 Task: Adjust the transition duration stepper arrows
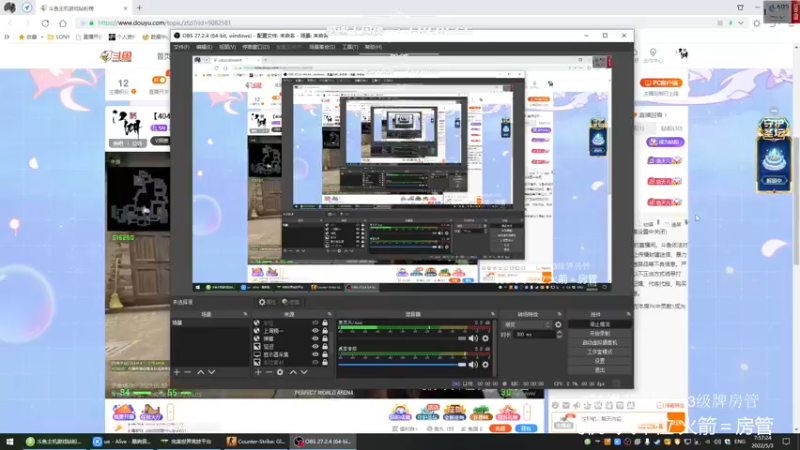pos(559,335)
